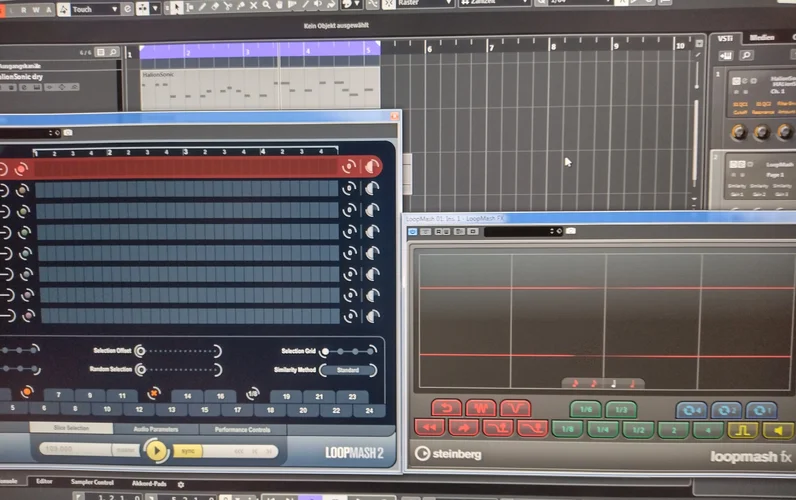This screenshot has width=796, height=500.
Task: Toggle the W write automation button
Action: [36, 10]
